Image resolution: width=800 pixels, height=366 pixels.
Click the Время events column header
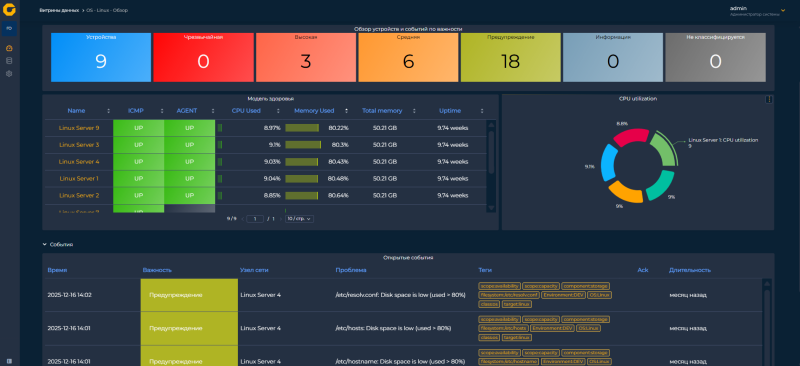click(57, 270)
